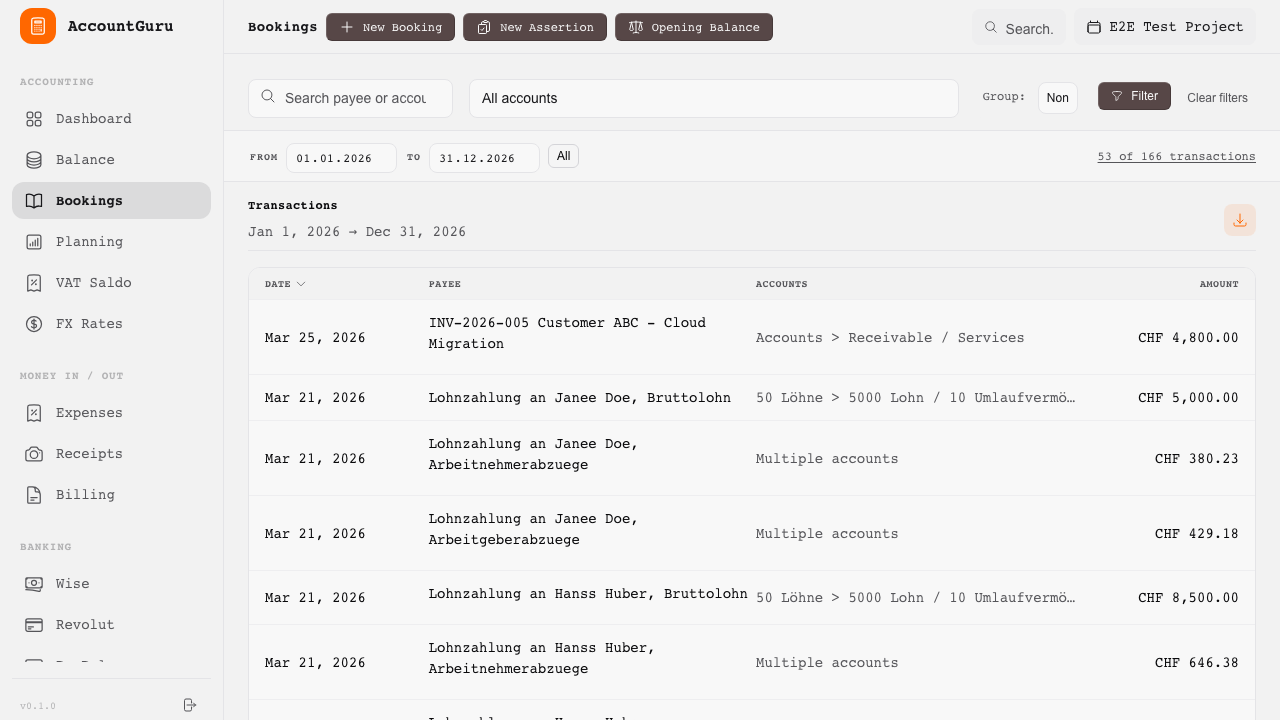Screen dimensions: 1280x720
Task: Click the AccountGuru logo icon
Action: pos(38,26)
